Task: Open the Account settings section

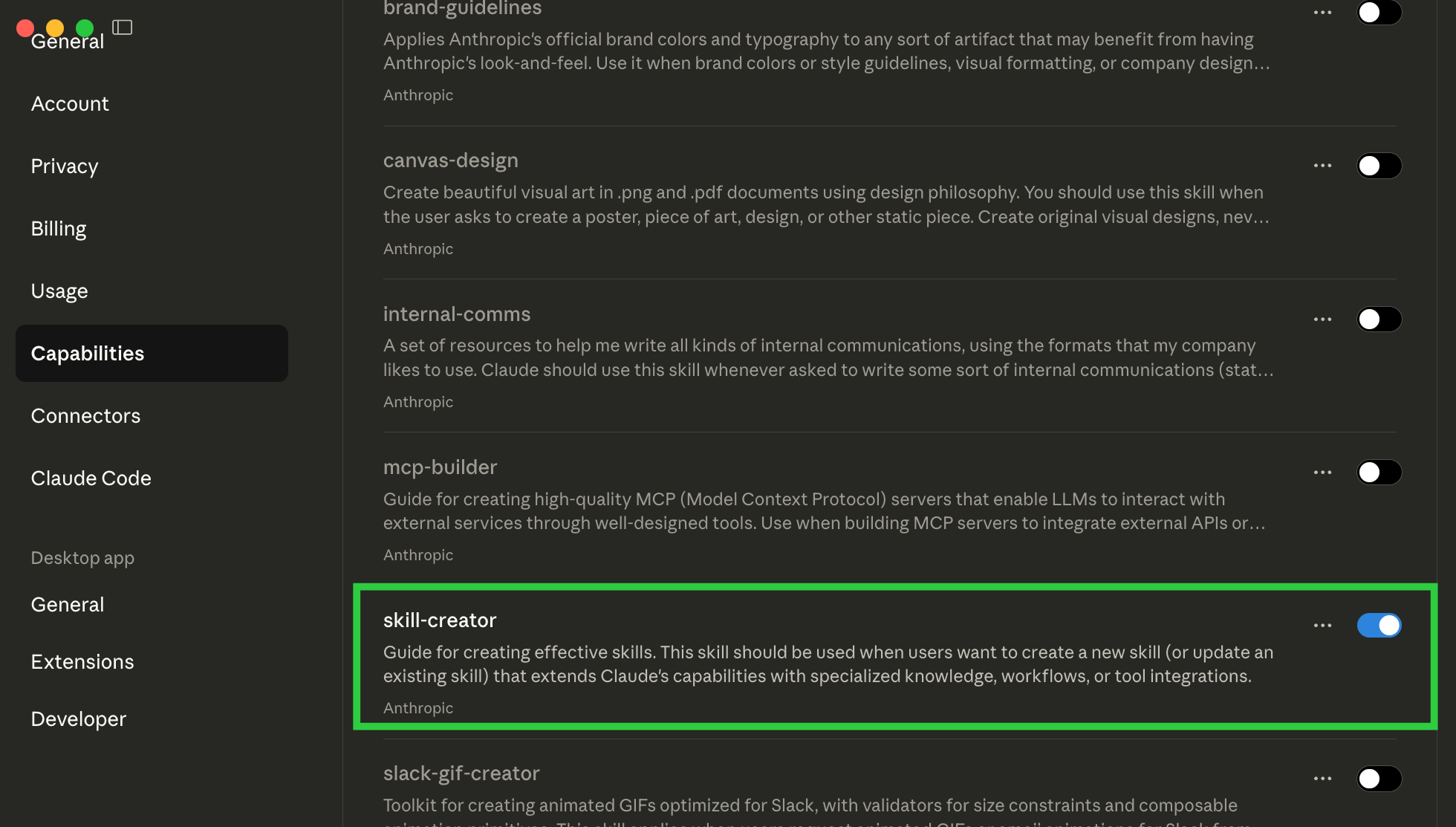Action: tap(70, 104)
